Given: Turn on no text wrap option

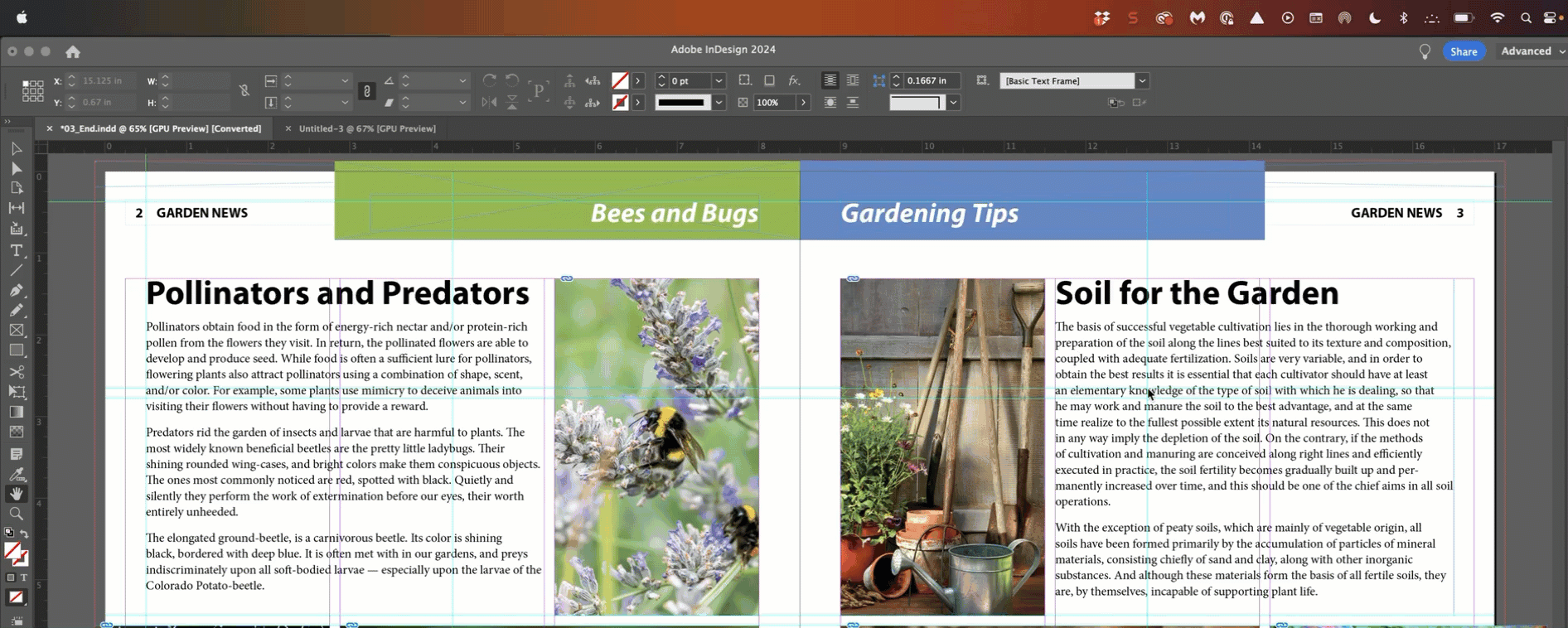Looking at the screenshot, I should pyautogui.click(x=830, y=80).
